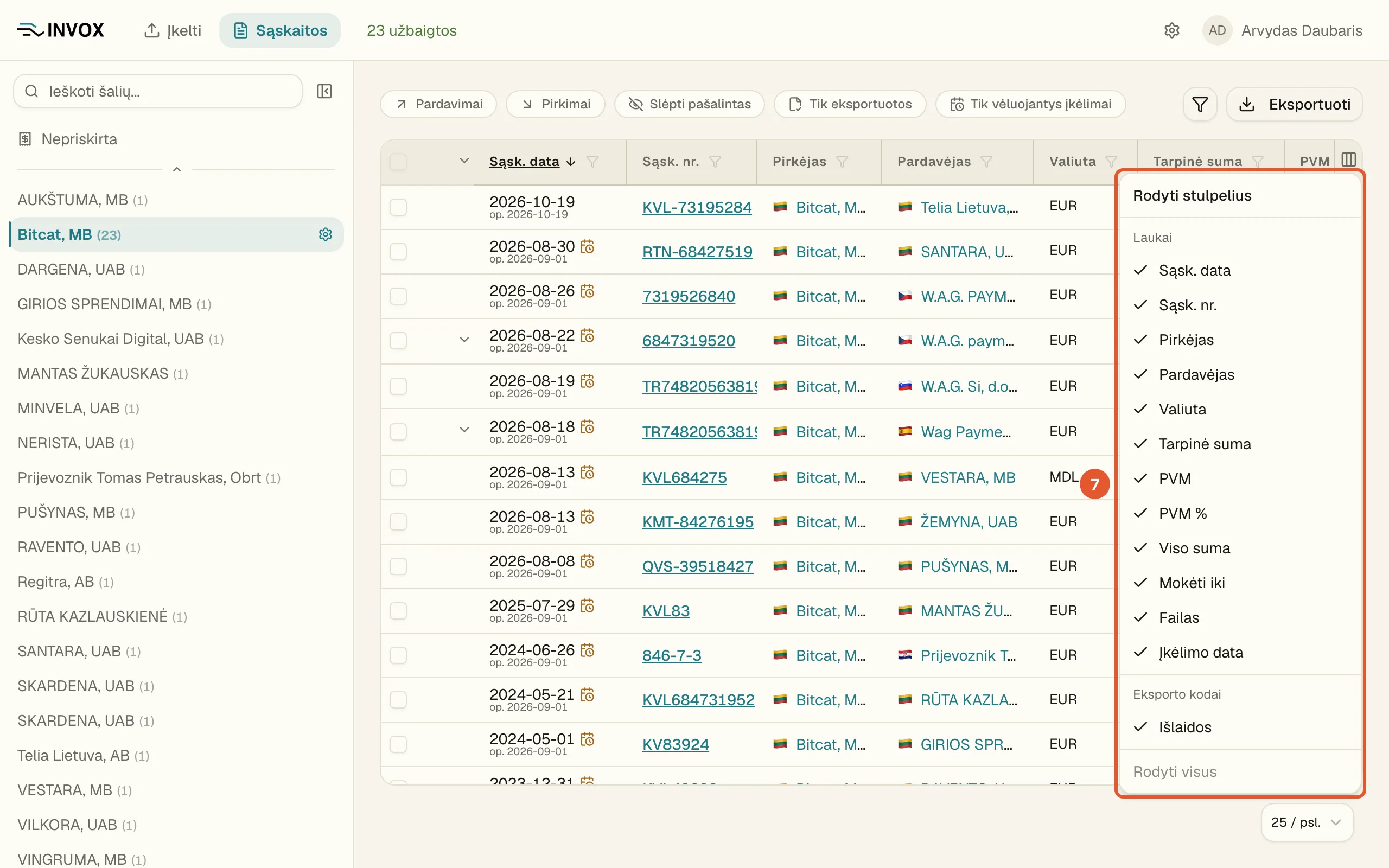Screen dimensions: 1389x868
Task: Toggle Tik vėluojantys įkėlimai filter
Action: [x=1031, y=105]
